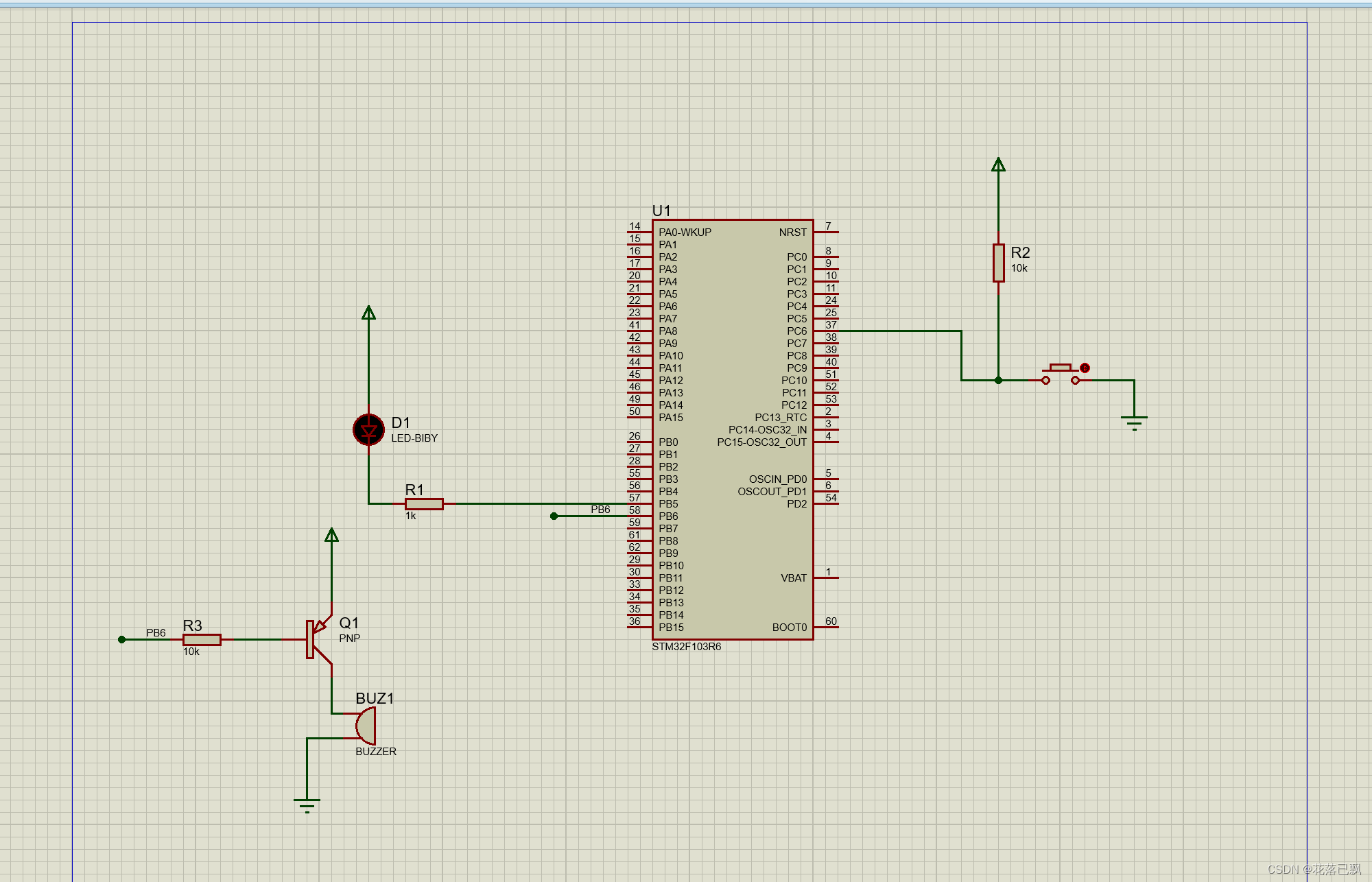This screenshot has width=1372, height=882.
Task: Click the power terminal arrow above D1
Action: [x=368, y=313]
